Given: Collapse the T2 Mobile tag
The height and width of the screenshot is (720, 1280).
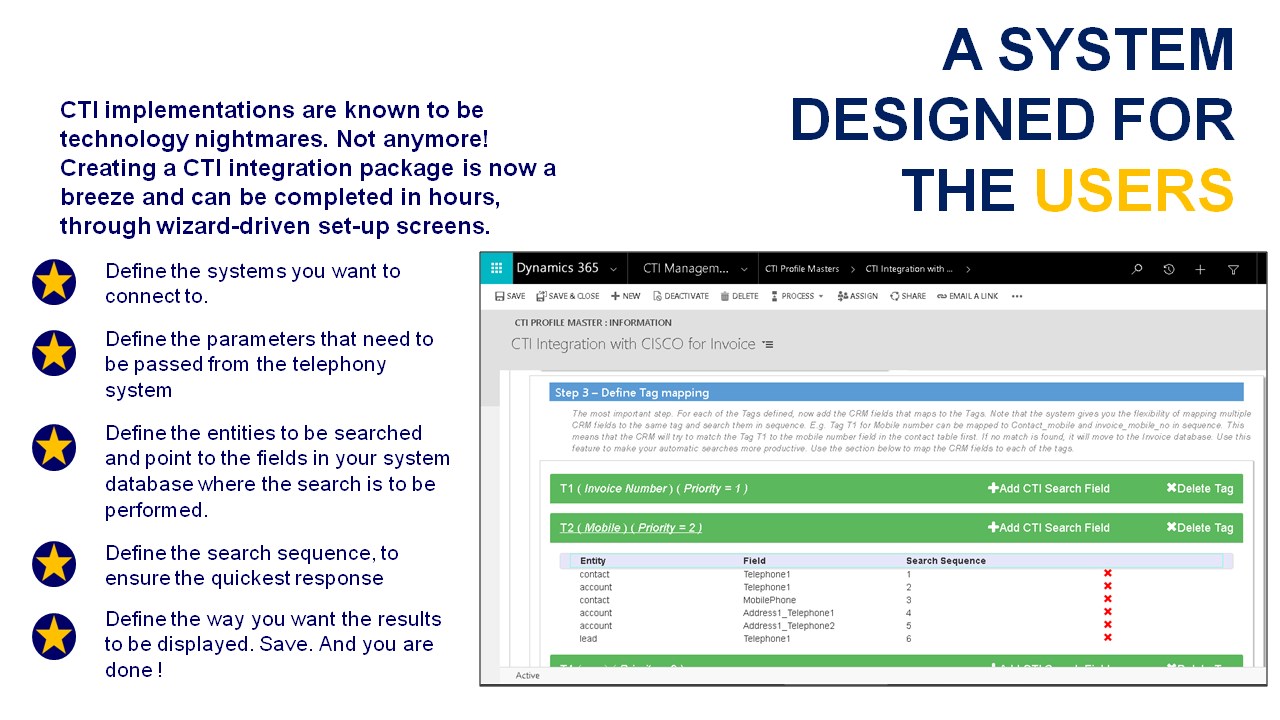Looking at the screenshot, I should [x=630, y=528].
